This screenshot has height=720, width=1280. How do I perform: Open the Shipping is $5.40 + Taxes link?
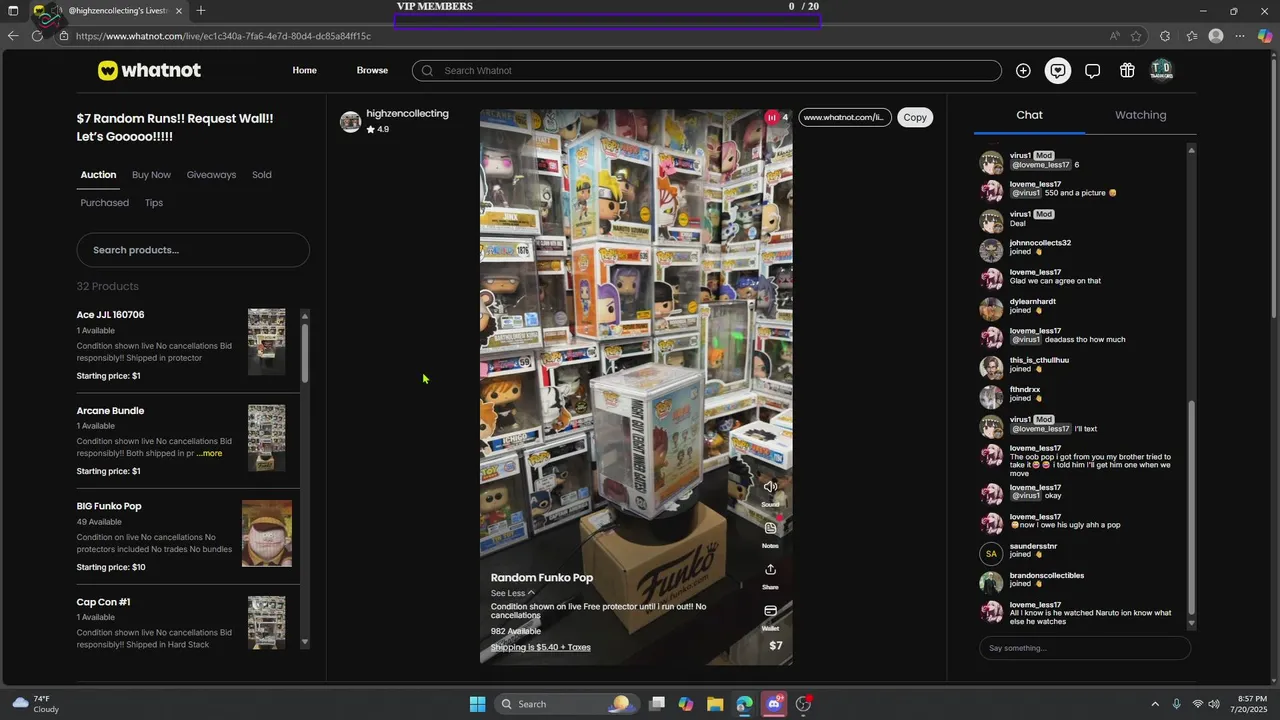click(x=541, y=647)
